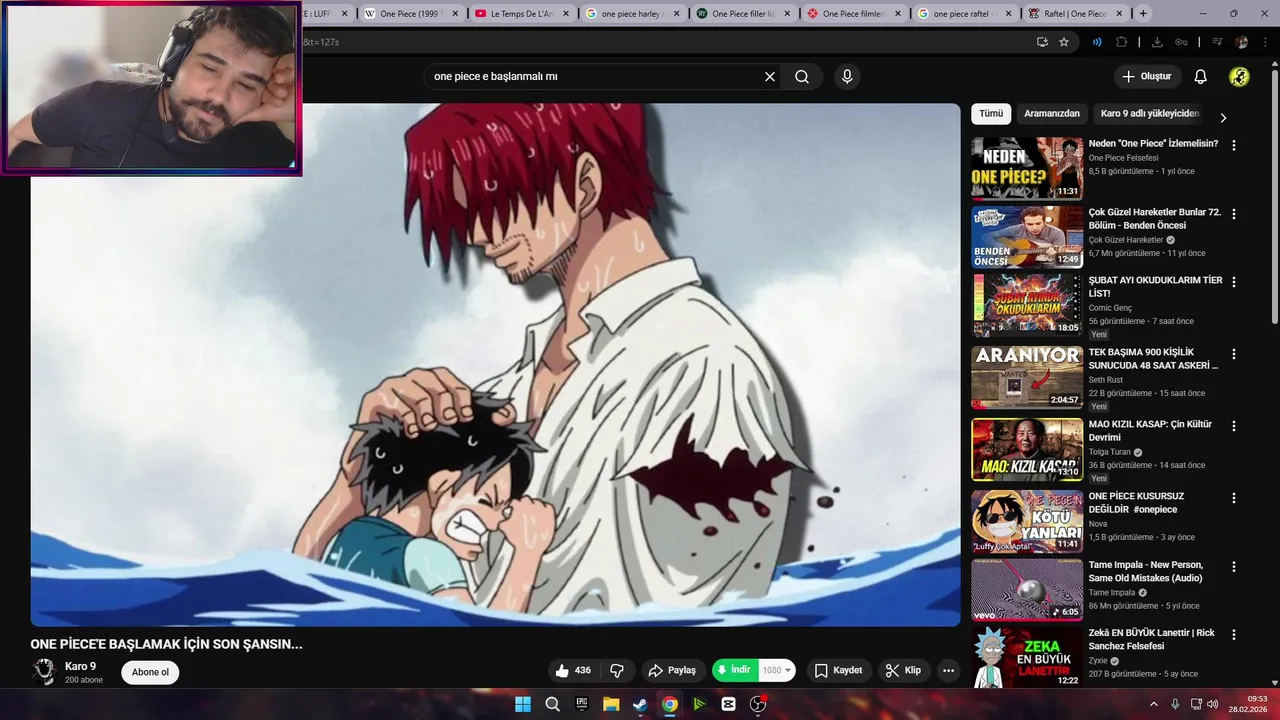Open Neden One Piece İzlemelisin thumbnail

(1027, 168)
